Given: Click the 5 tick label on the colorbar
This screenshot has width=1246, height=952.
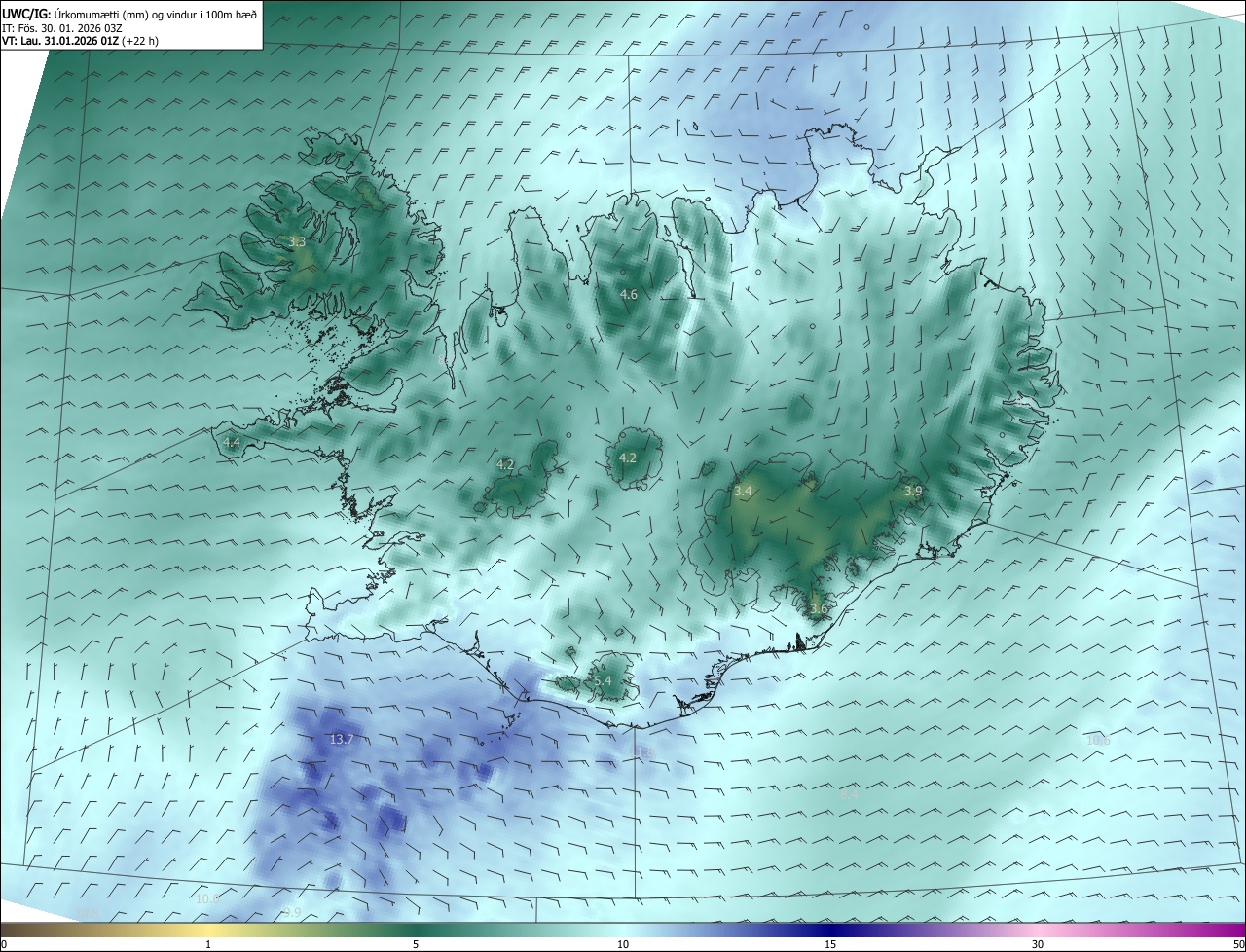Looking at the screenshot, I should point(416,945).
